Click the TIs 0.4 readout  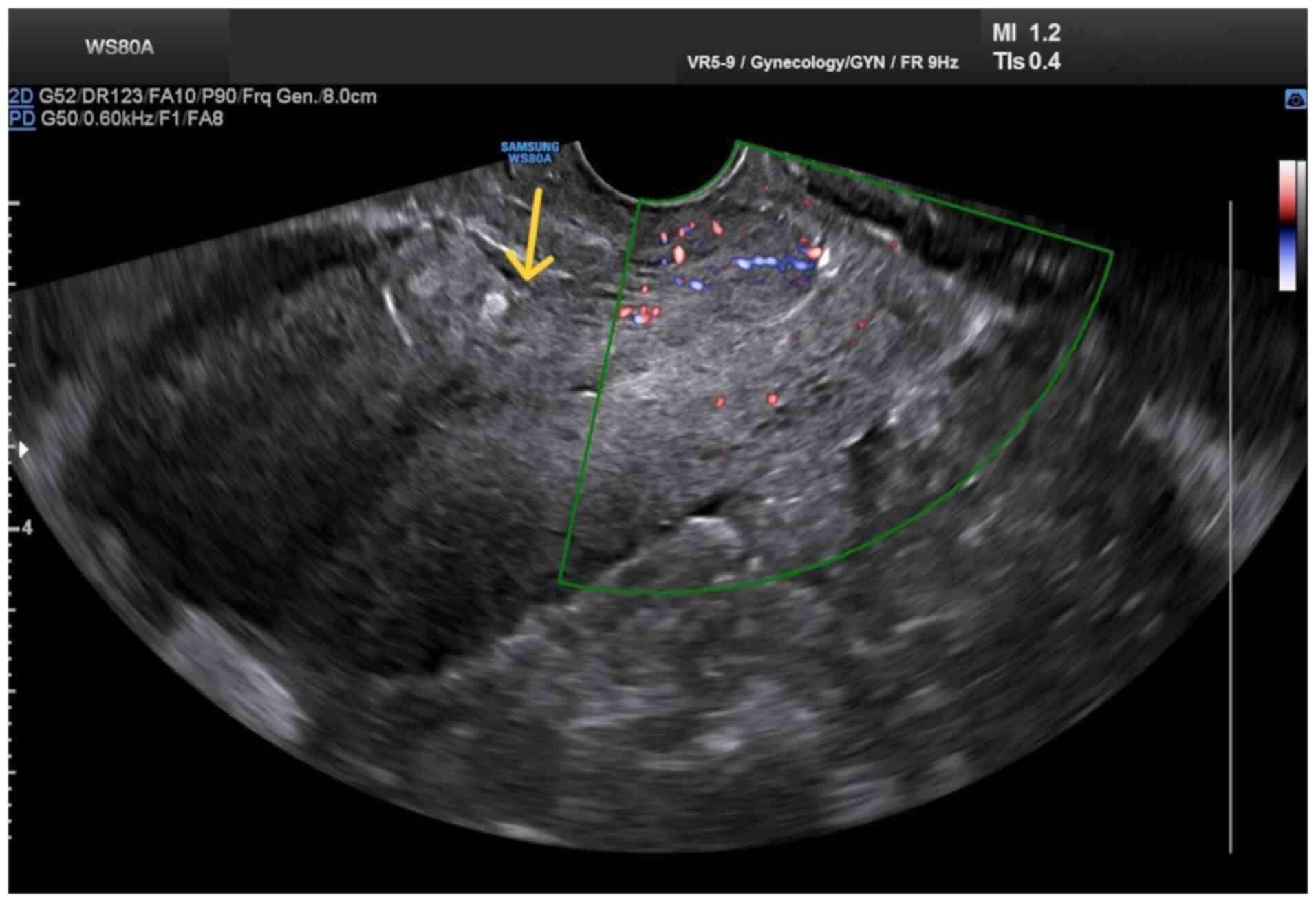(1027, 62)
